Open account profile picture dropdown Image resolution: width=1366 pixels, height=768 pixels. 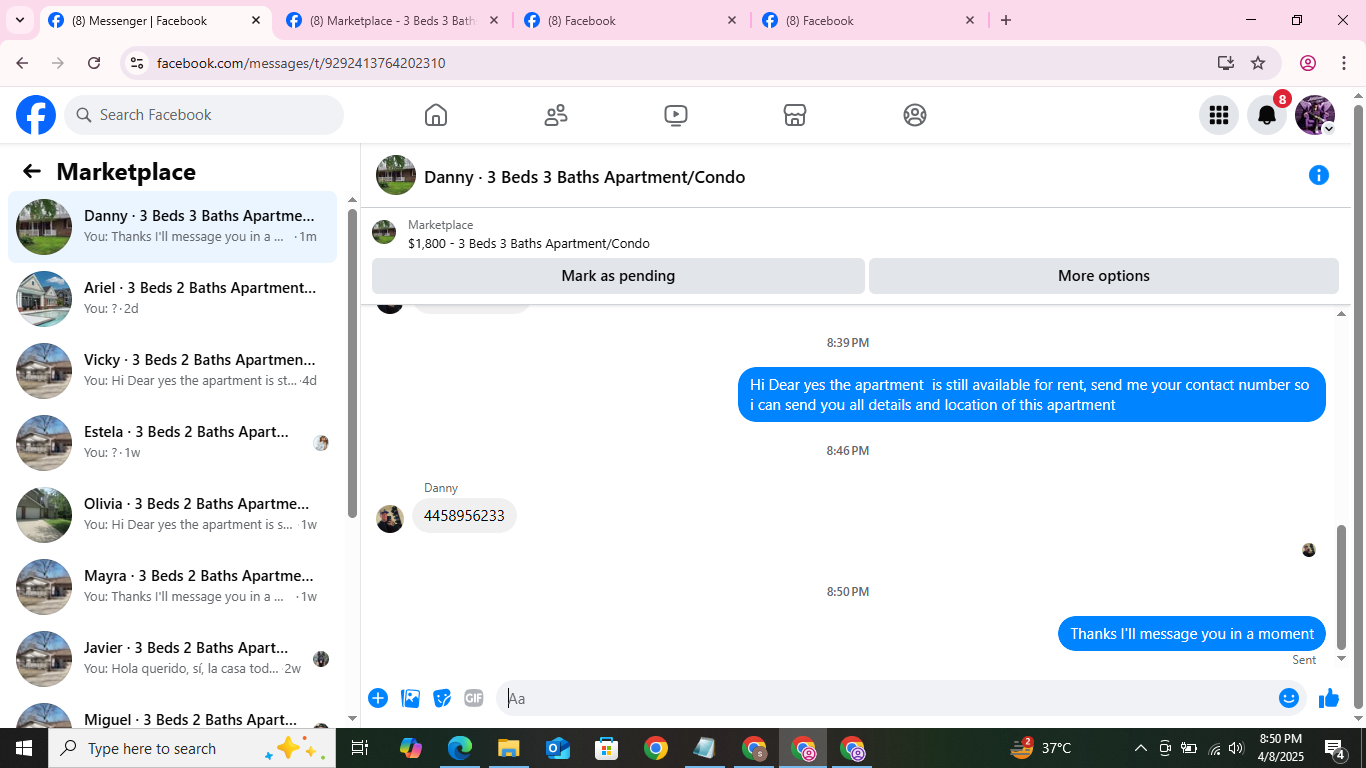[x=1315, y=115]
